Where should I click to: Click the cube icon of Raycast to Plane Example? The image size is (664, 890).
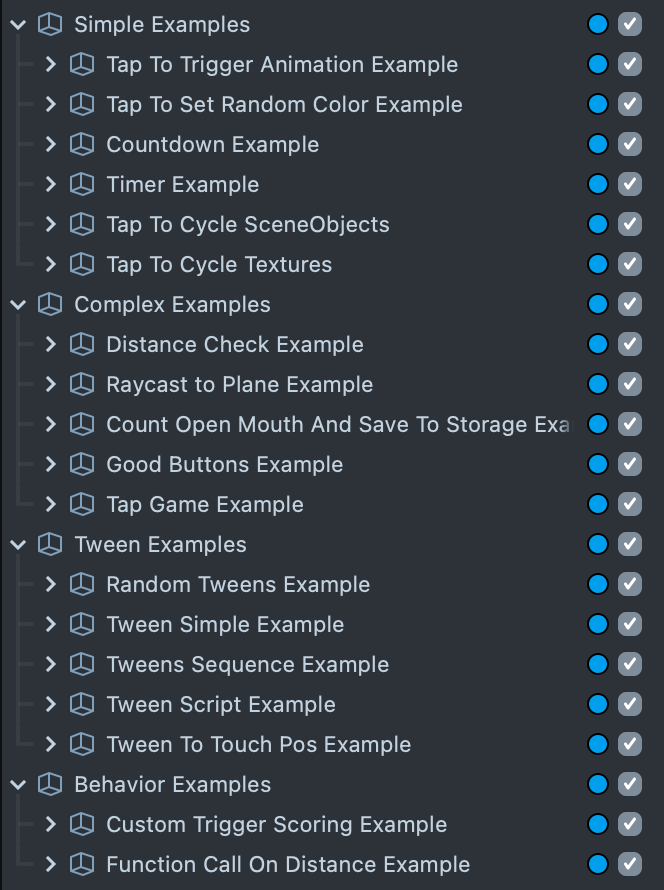click(x=81, y=384)
